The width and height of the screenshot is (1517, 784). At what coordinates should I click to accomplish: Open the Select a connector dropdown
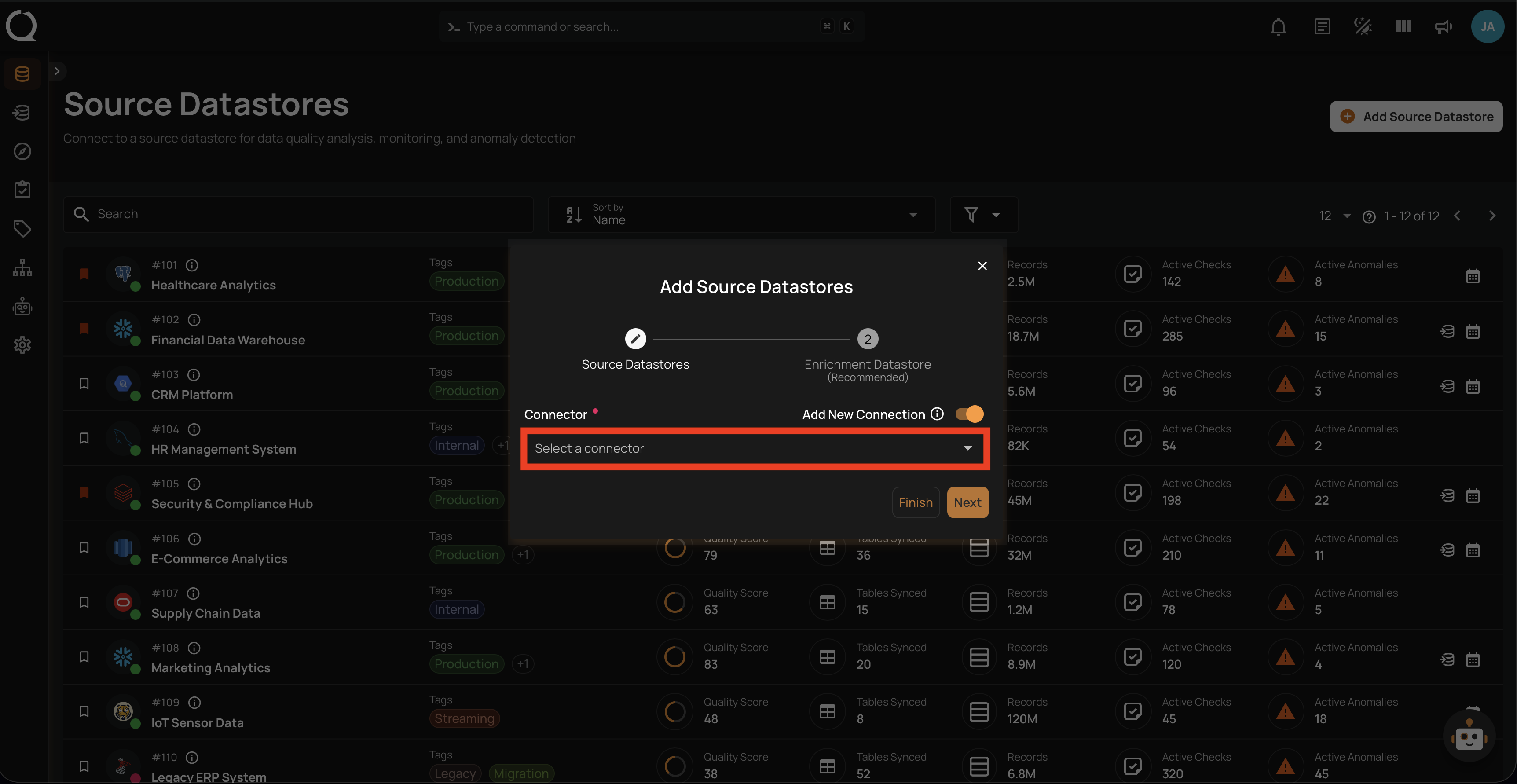pyautogui.click(x=755, y=449)
